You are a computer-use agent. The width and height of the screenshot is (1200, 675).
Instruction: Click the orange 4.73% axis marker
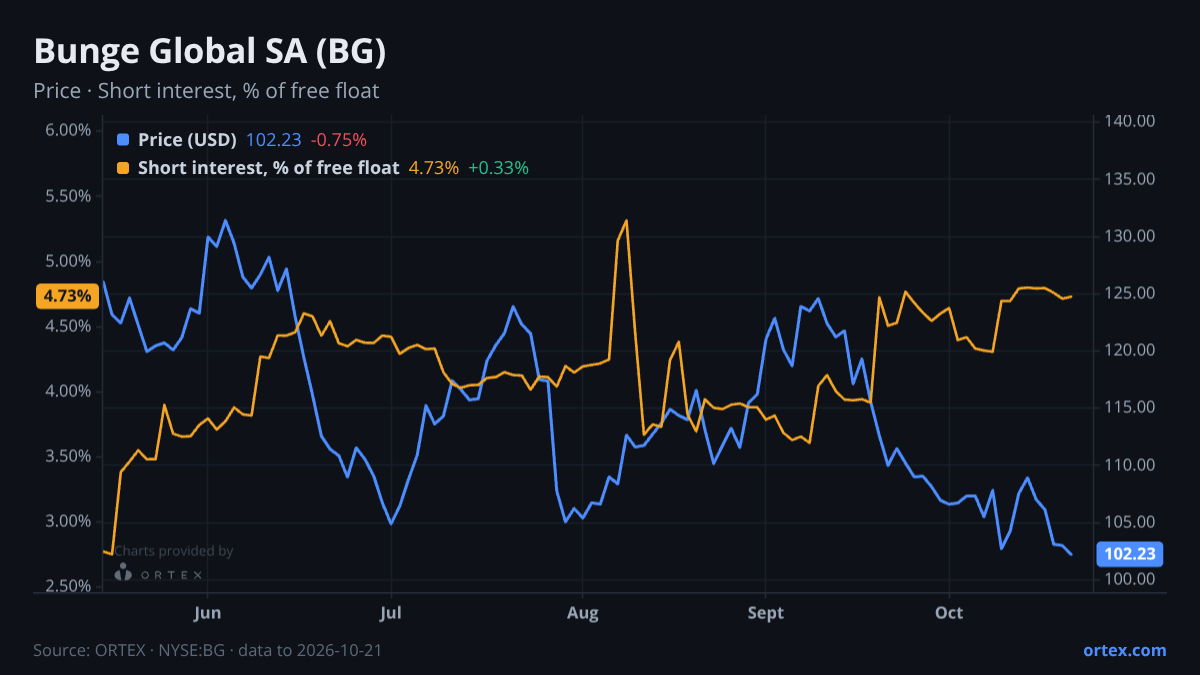pos(66,296)
